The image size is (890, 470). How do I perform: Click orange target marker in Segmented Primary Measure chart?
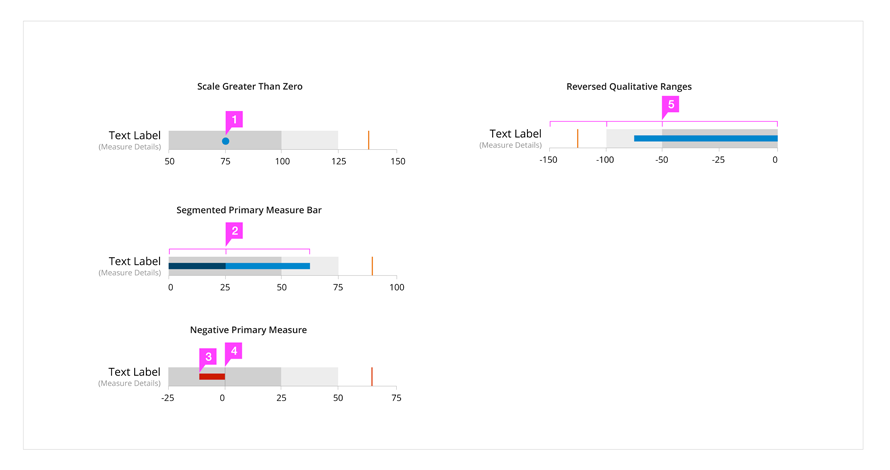[x=372, y=266]
